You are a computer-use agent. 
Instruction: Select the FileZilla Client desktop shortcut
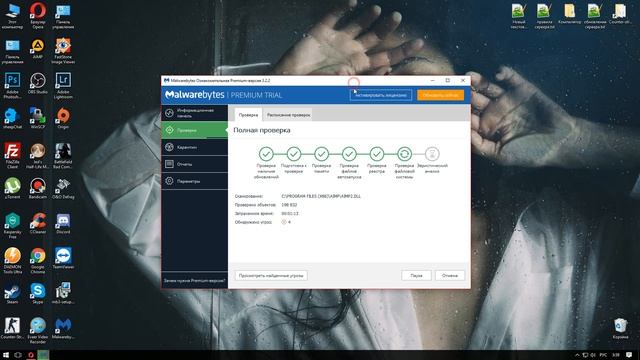12,156
